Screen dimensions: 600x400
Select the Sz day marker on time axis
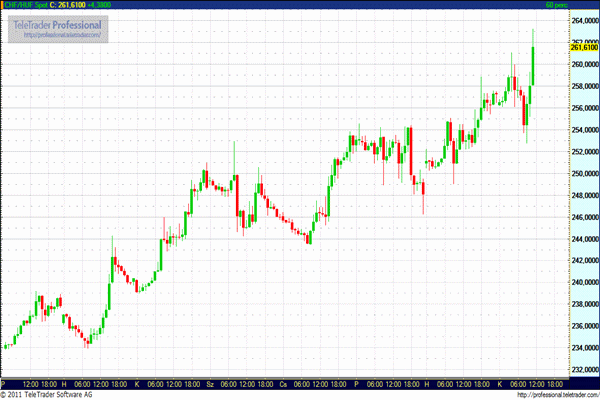[210, 384]
